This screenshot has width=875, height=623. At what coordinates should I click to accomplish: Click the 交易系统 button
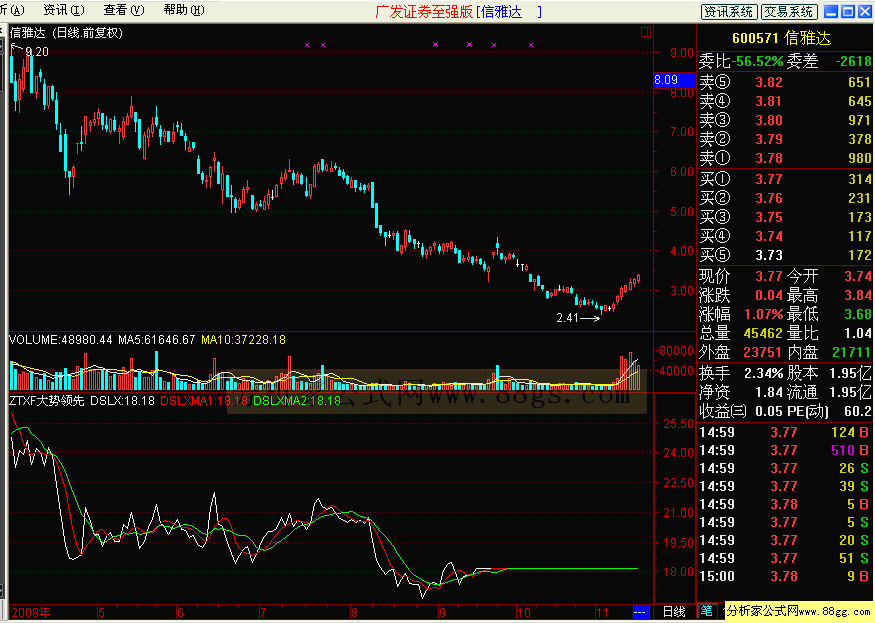(789, 12)
